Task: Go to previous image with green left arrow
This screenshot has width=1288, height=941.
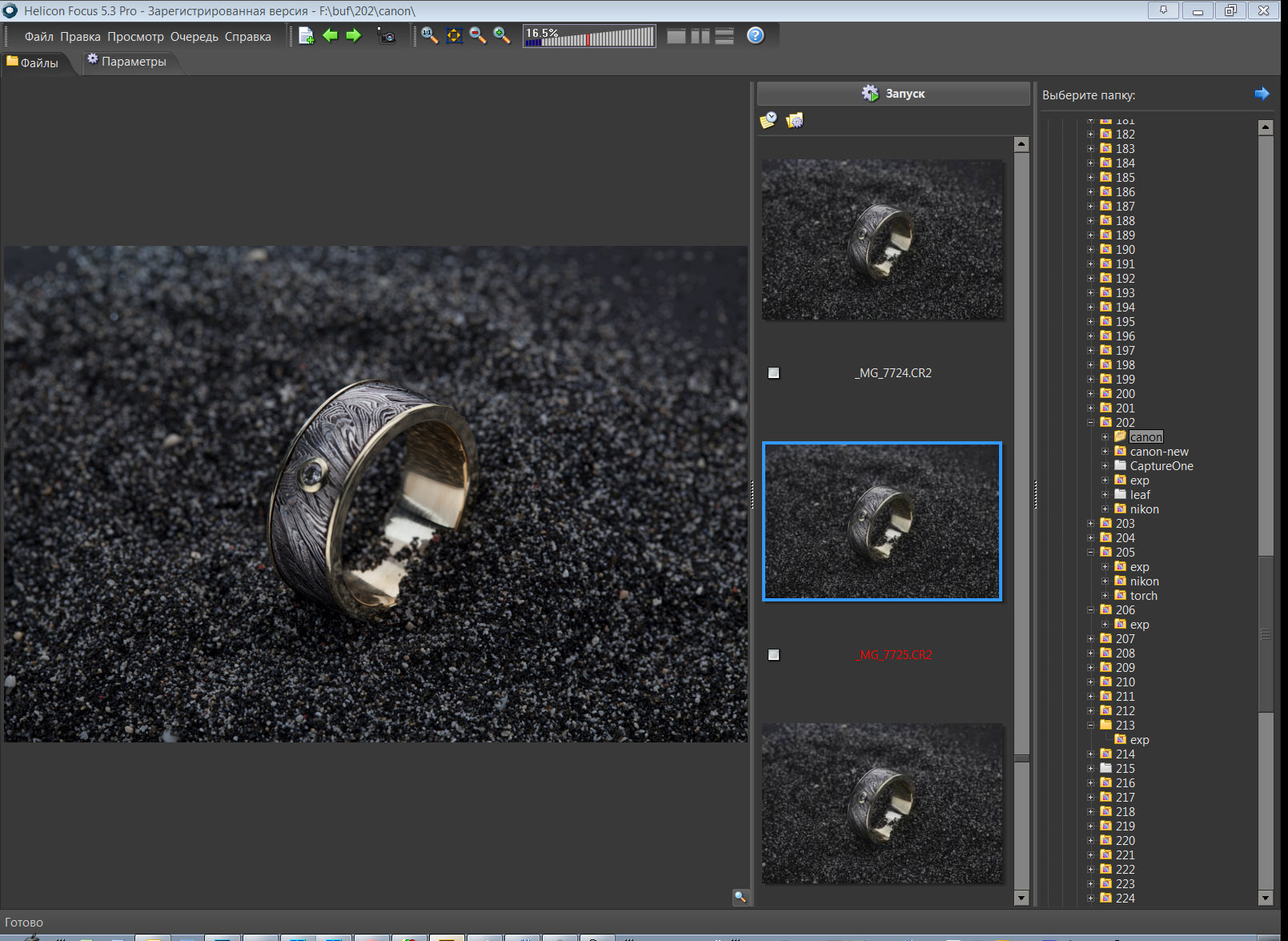Action: pos(330,36)
